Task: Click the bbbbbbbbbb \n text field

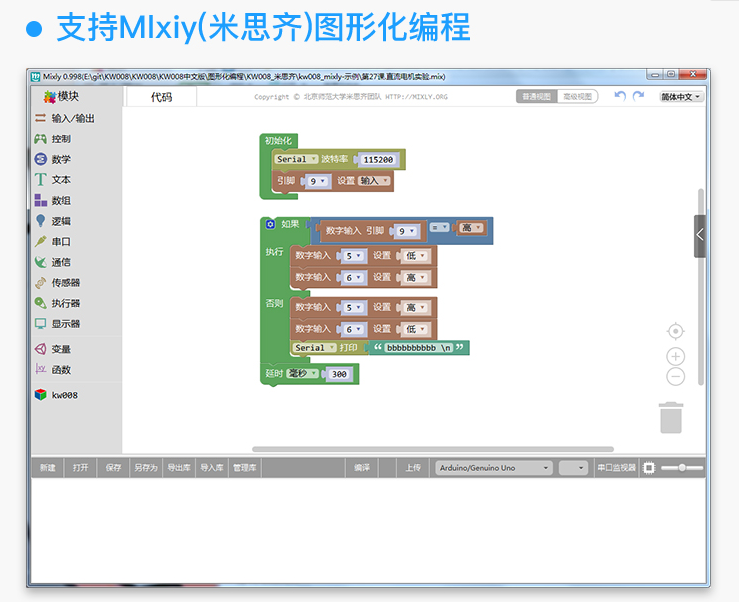Action: (x=419, y=348)
